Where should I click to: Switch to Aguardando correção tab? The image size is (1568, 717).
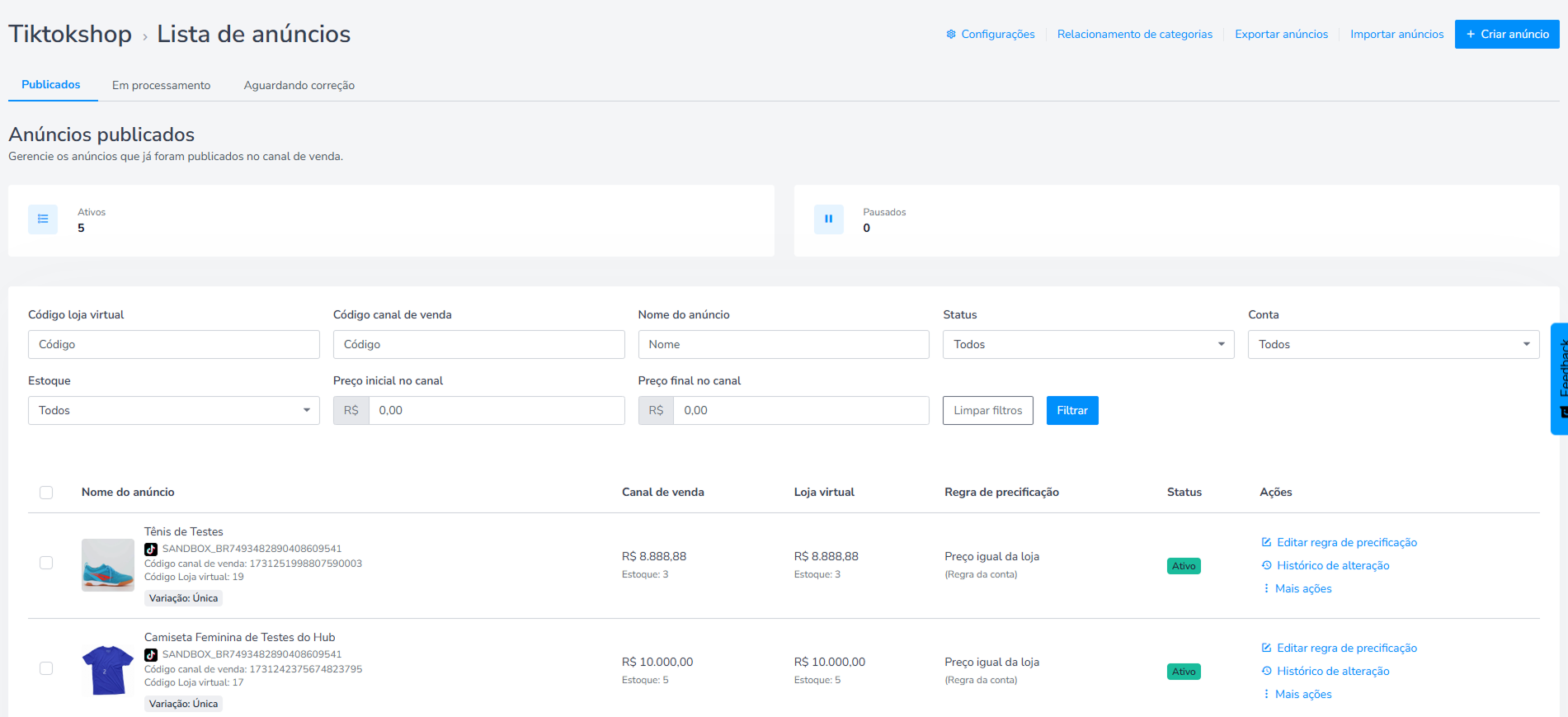pyautogui.click(x=299, y=85)
